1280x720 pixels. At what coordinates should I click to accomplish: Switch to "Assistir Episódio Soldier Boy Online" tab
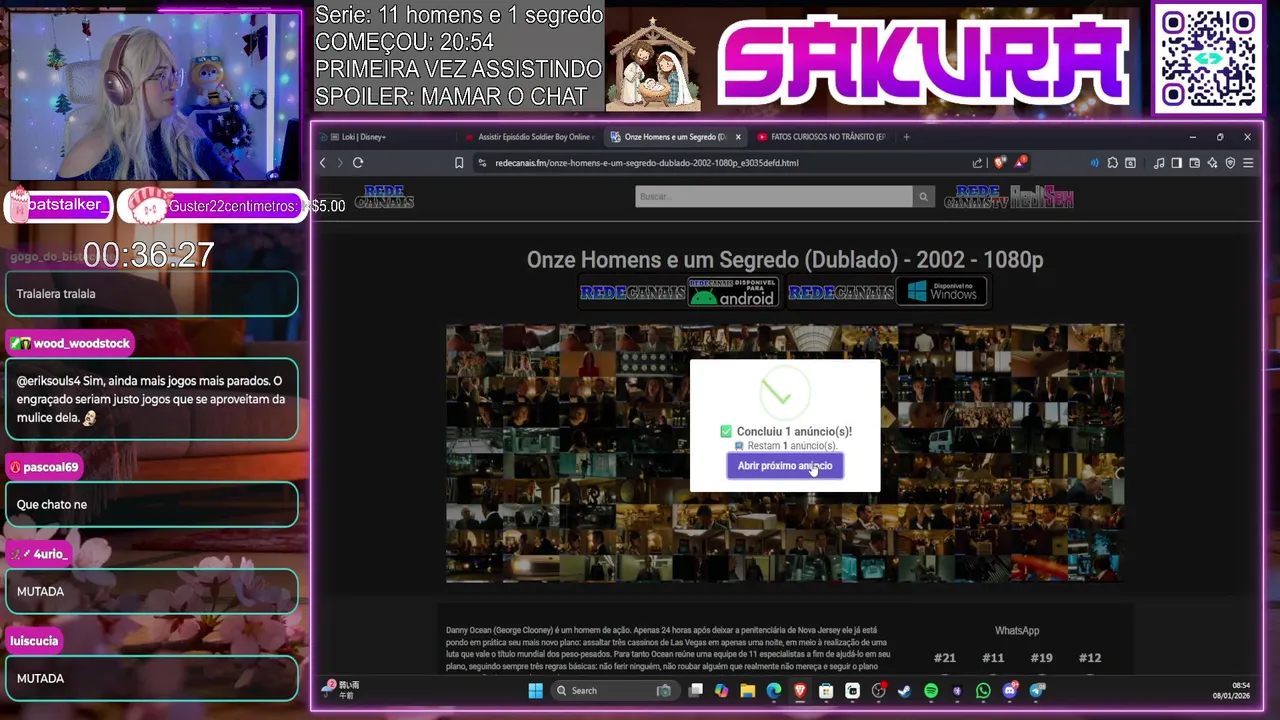coord(532,137)
